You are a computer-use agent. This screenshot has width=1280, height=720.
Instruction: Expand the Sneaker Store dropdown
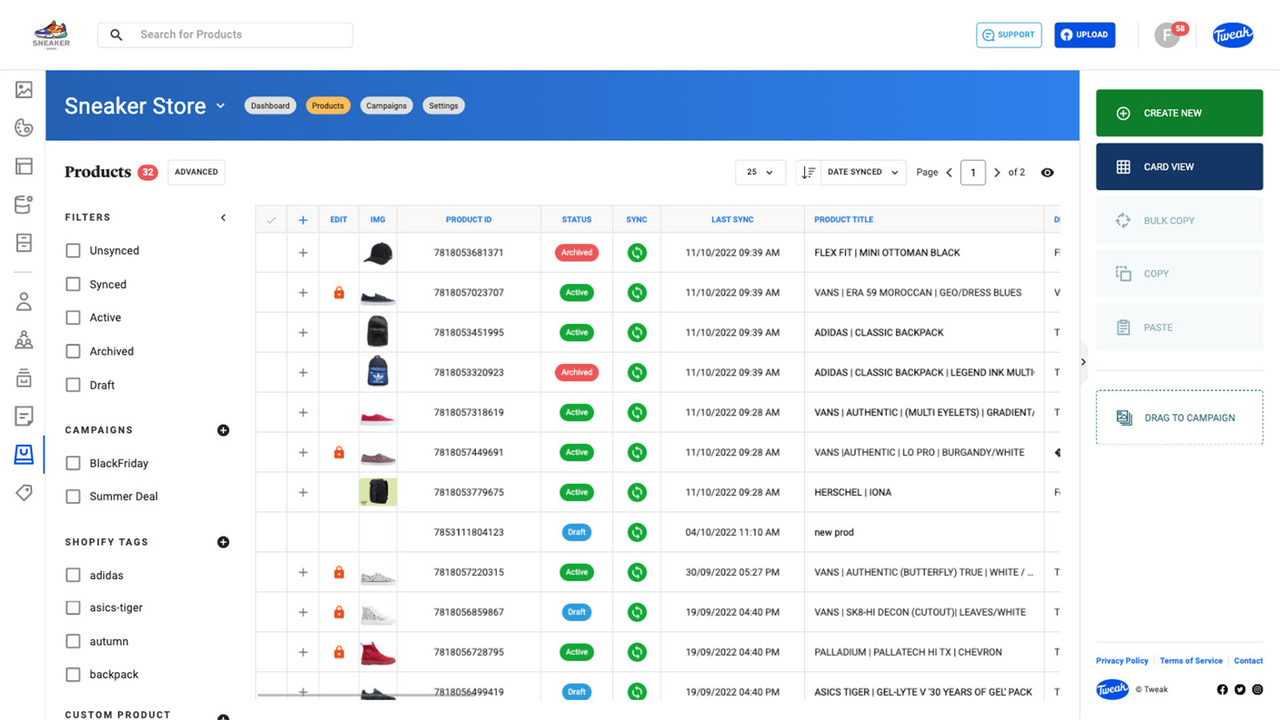(220, 105)
